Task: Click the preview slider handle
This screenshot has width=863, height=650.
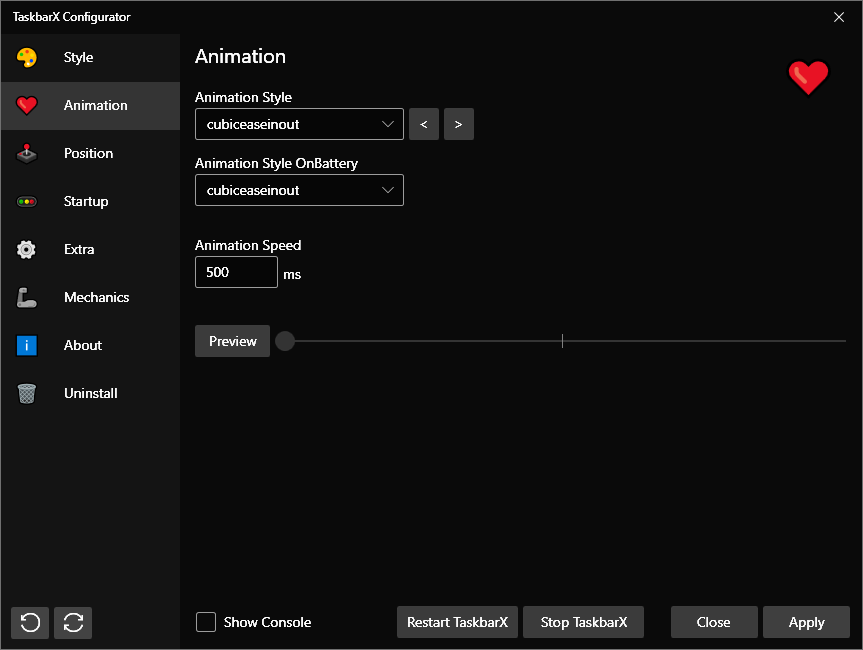Action: point(285,342)
